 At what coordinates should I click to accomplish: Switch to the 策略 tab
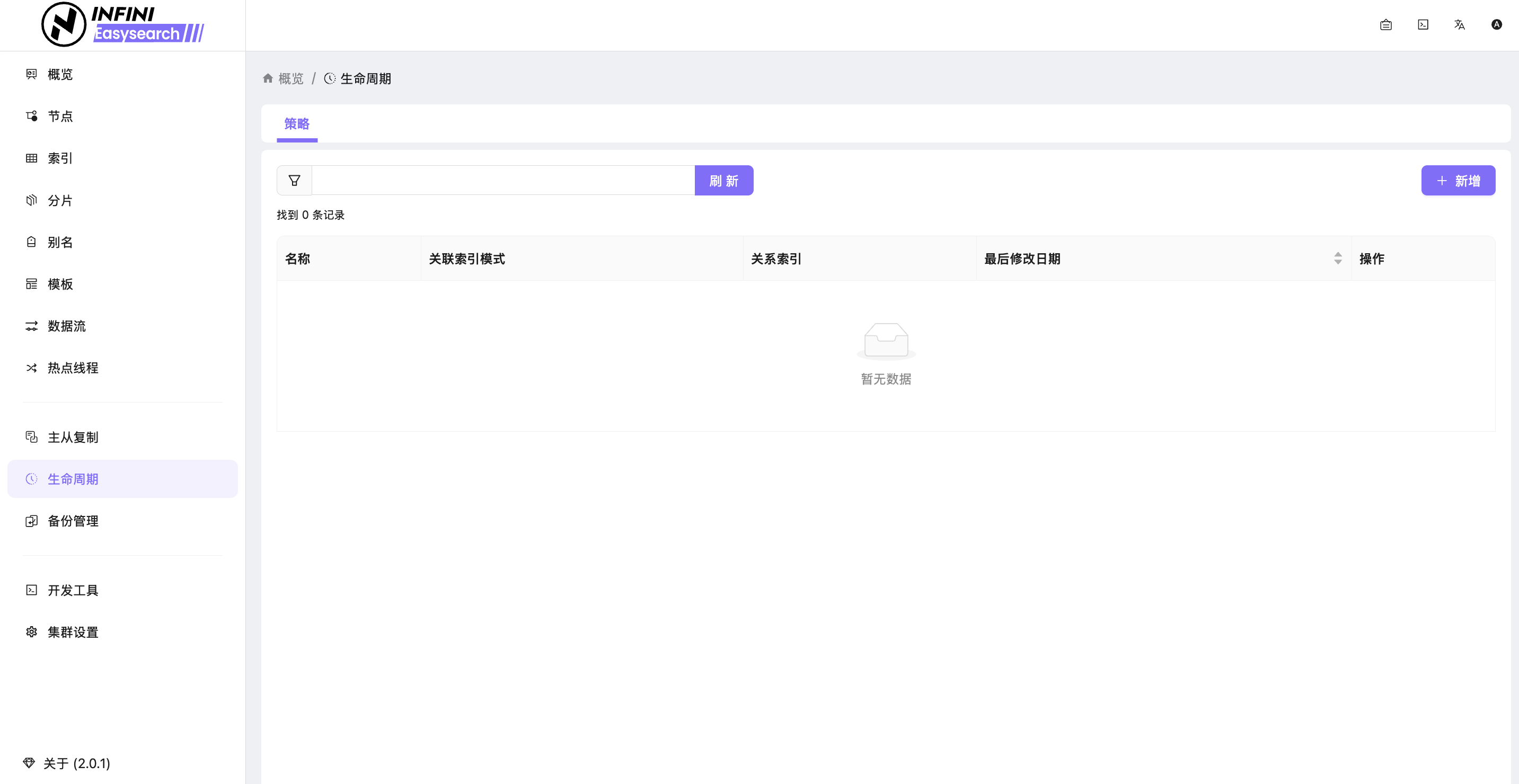tap(297, 124)
